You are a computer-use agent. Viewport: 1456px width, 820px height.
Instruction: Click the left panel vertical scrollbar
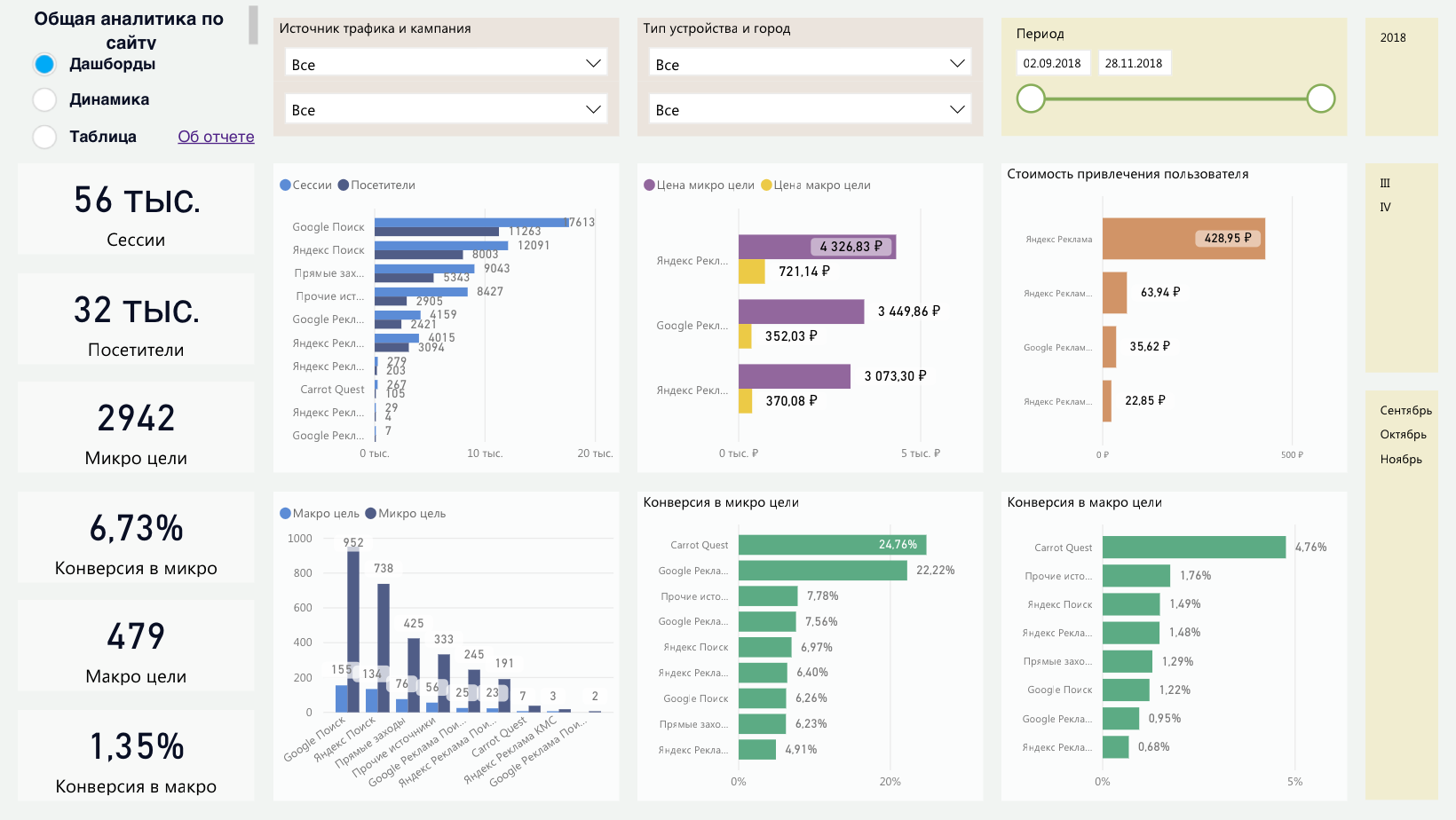[253, 25]
